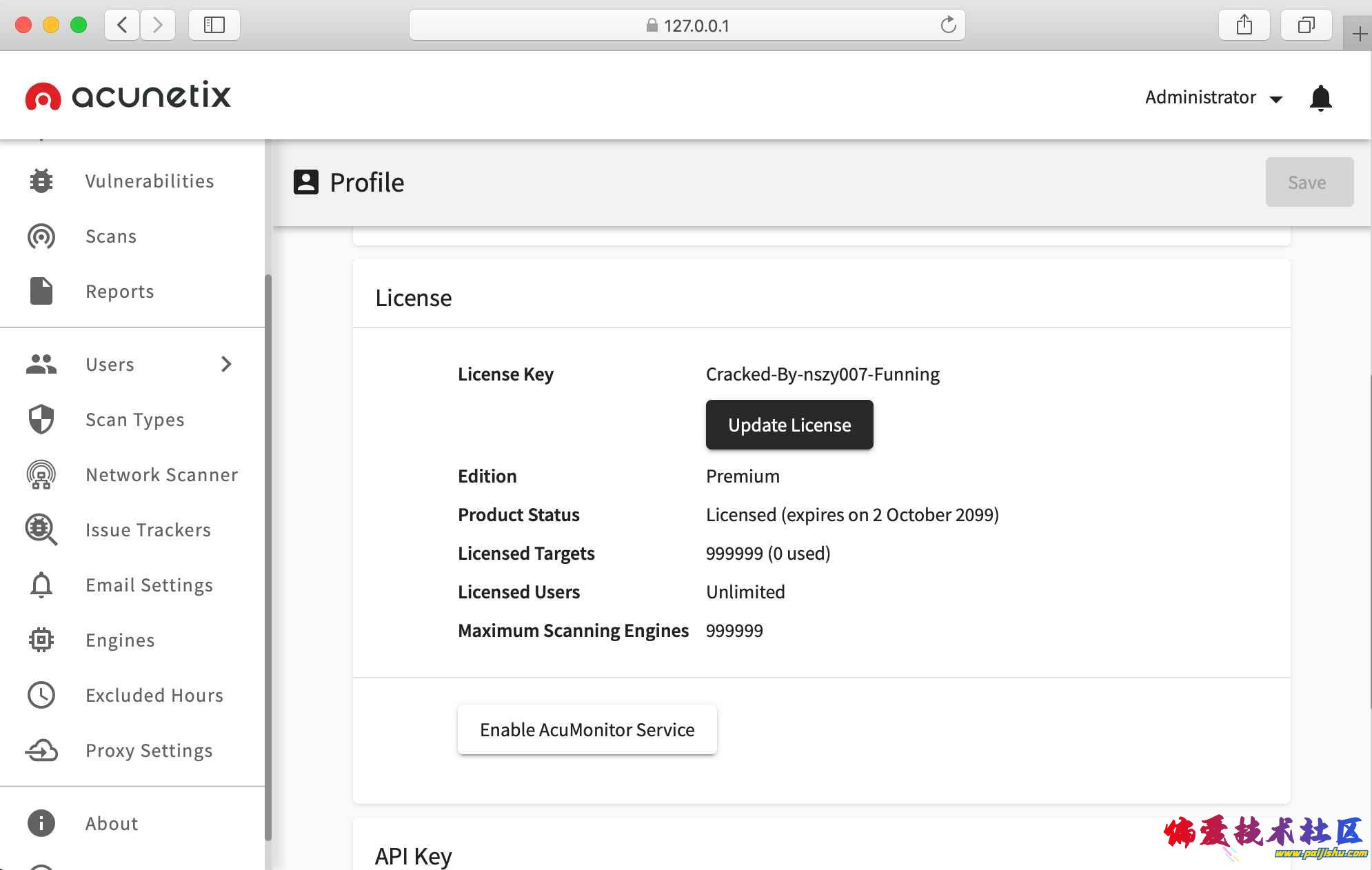
Task: Open Scans via its radar icon
Action: 41,236
